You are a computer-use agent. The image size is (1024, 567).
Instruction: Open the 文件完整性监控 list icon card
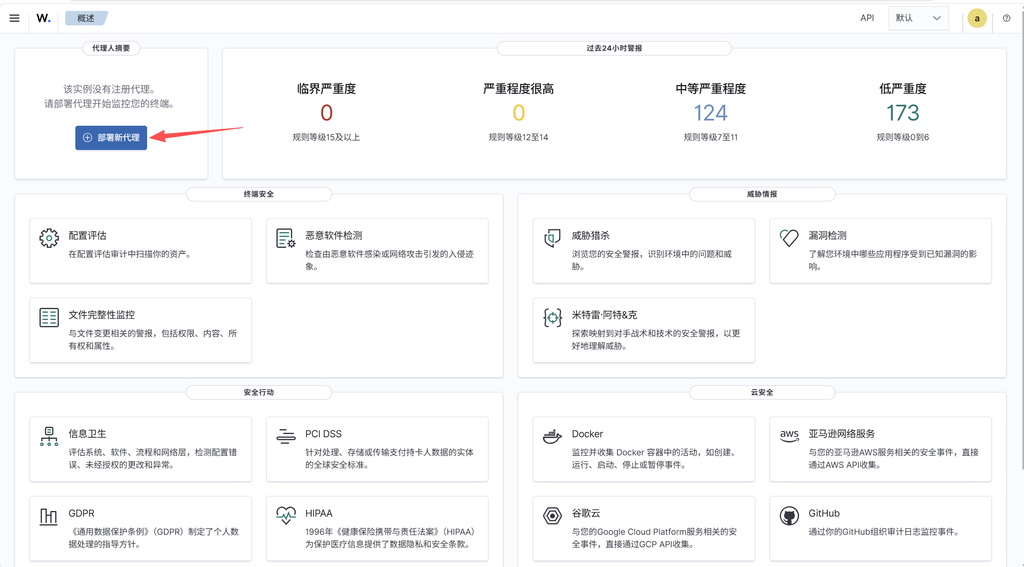(x=140, y=331)
